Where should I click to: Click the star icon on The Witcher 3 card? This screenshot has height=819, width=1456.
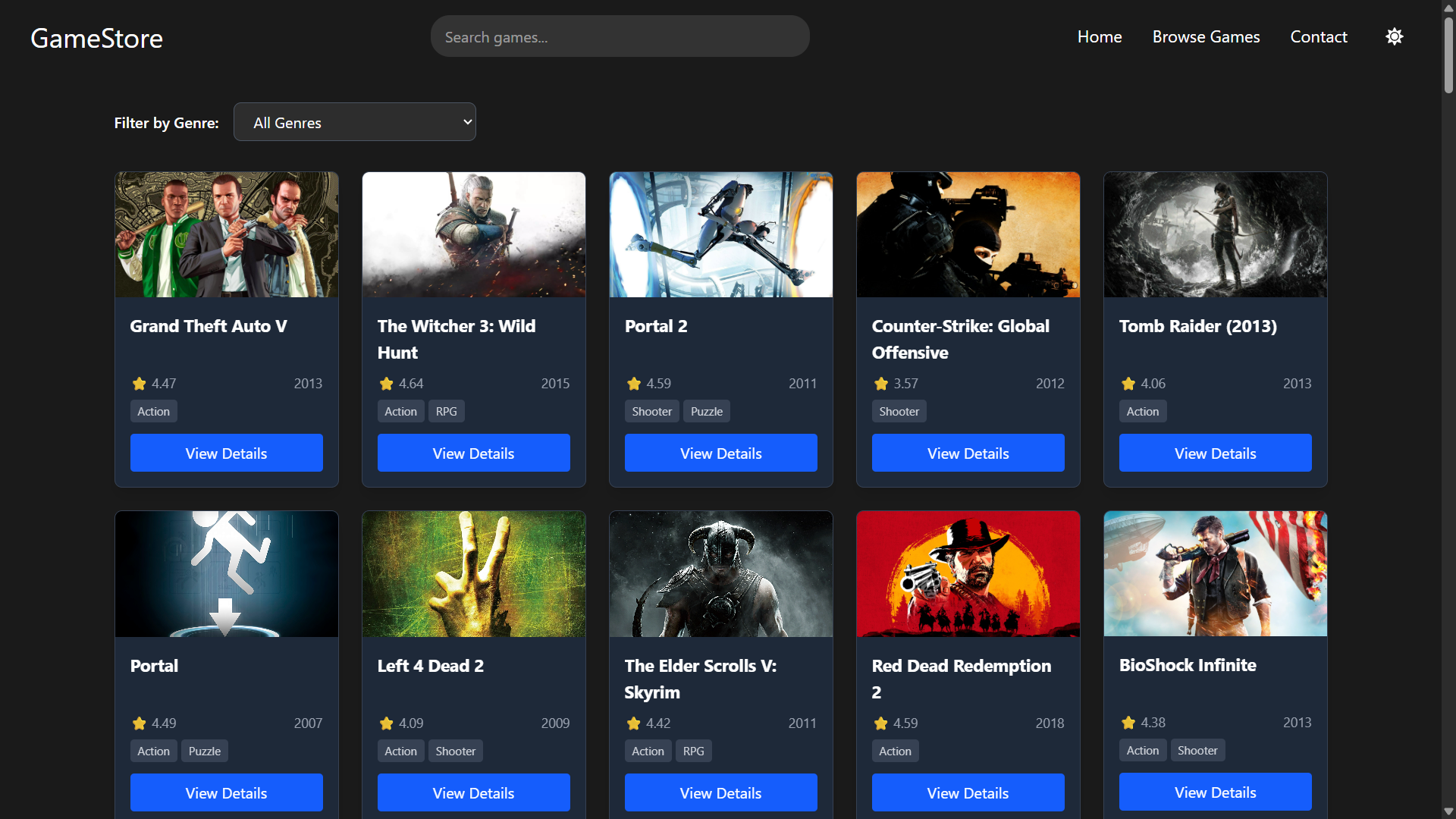(386, 384)
